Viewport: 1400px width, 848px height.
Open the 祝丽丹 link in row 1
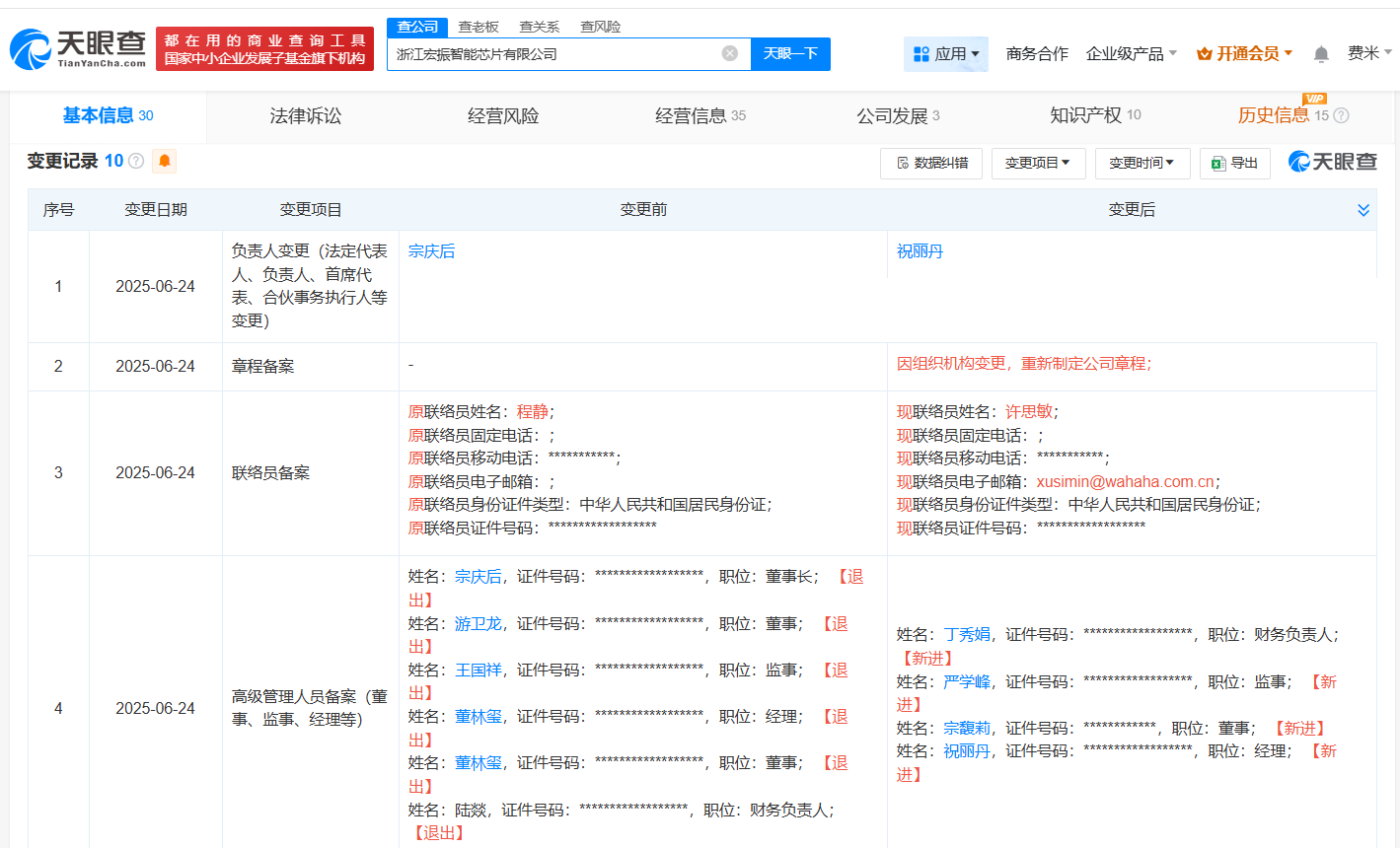pyautogui.click(x=920, y=251)
